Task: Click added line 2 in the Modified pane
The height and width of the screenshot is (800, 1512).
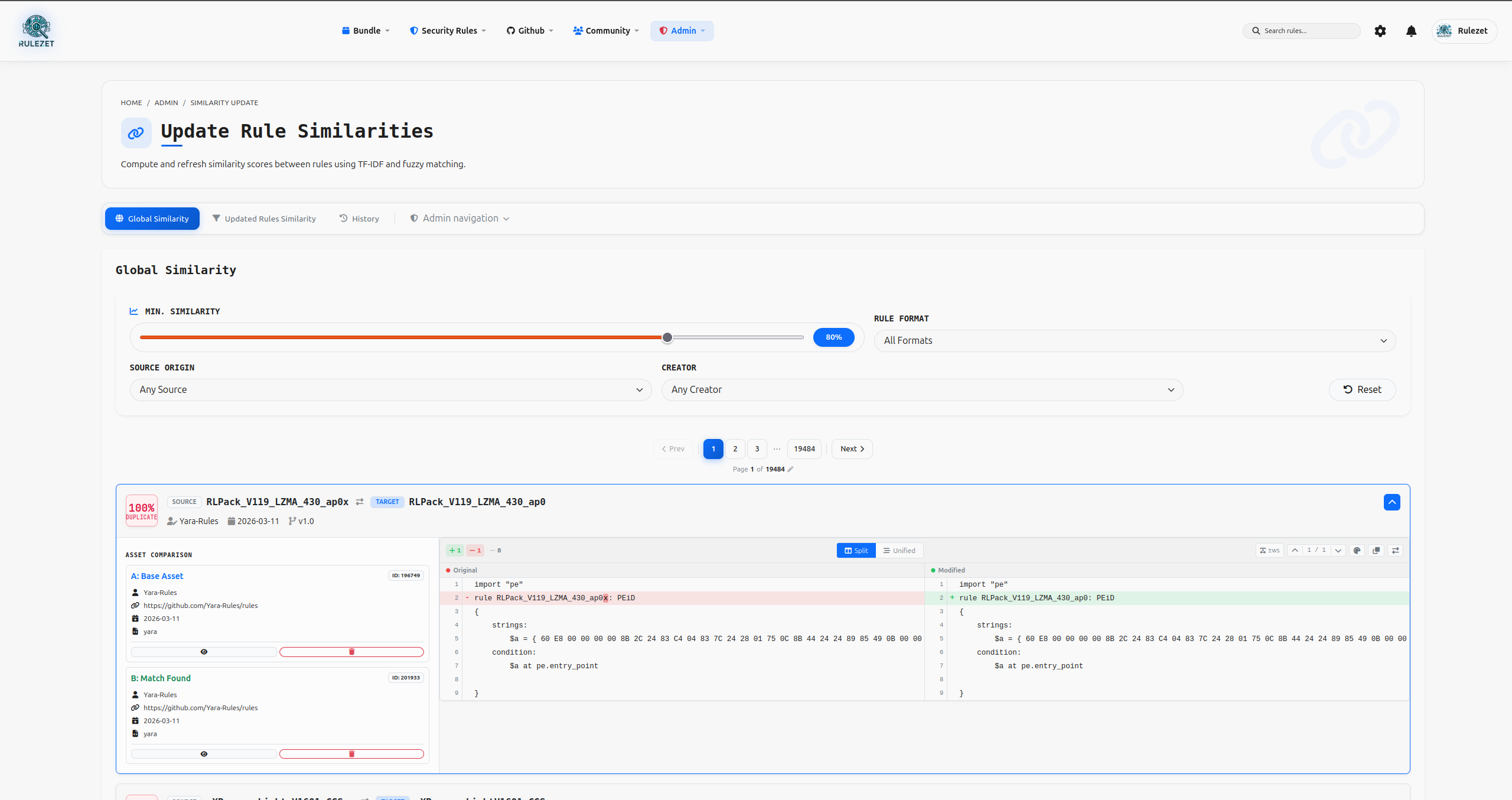Action: (x=1167, y=598)
